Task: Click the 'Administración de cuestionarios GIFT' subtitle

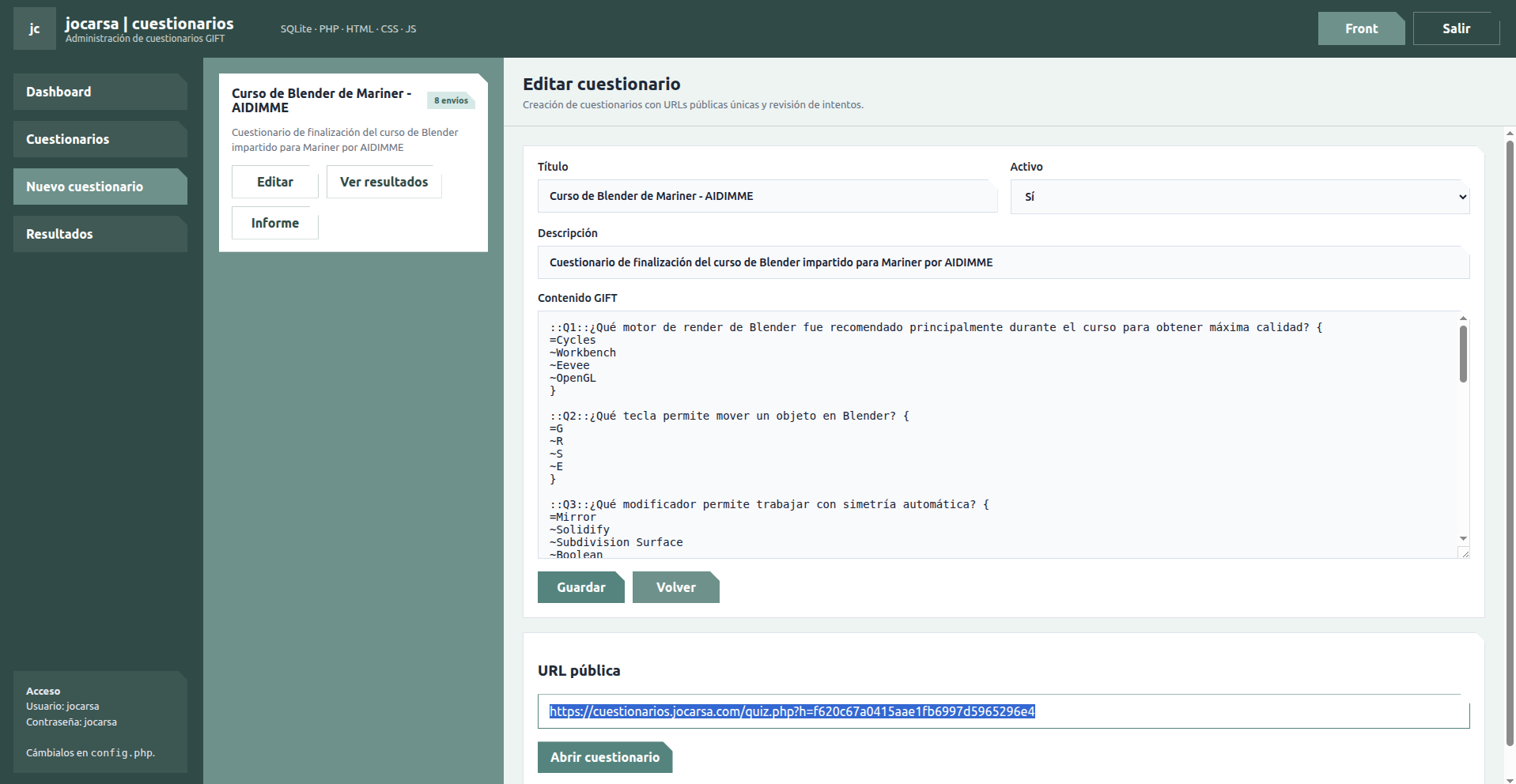Action: (145, 39)
